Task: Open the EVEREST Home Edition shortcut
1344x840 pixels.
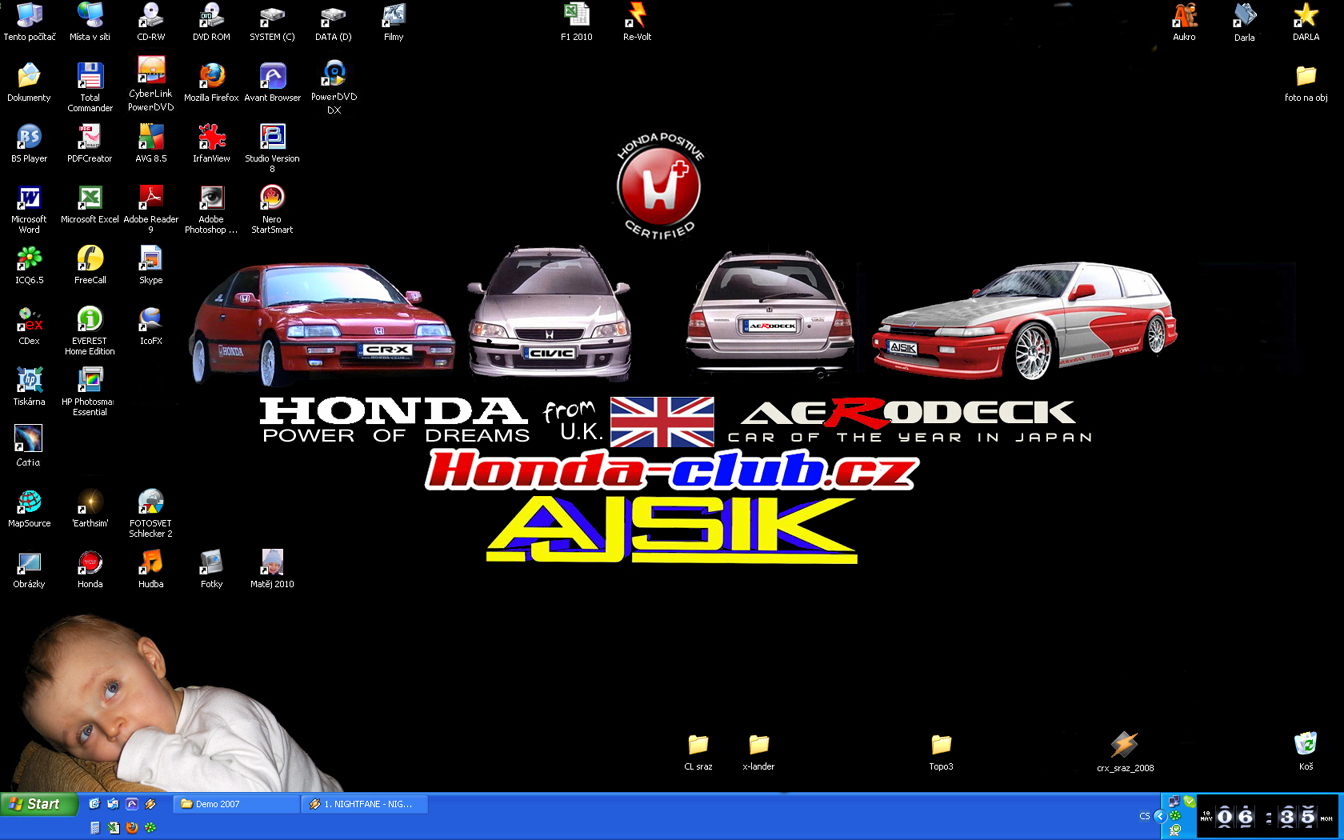Action: point(90,320)
